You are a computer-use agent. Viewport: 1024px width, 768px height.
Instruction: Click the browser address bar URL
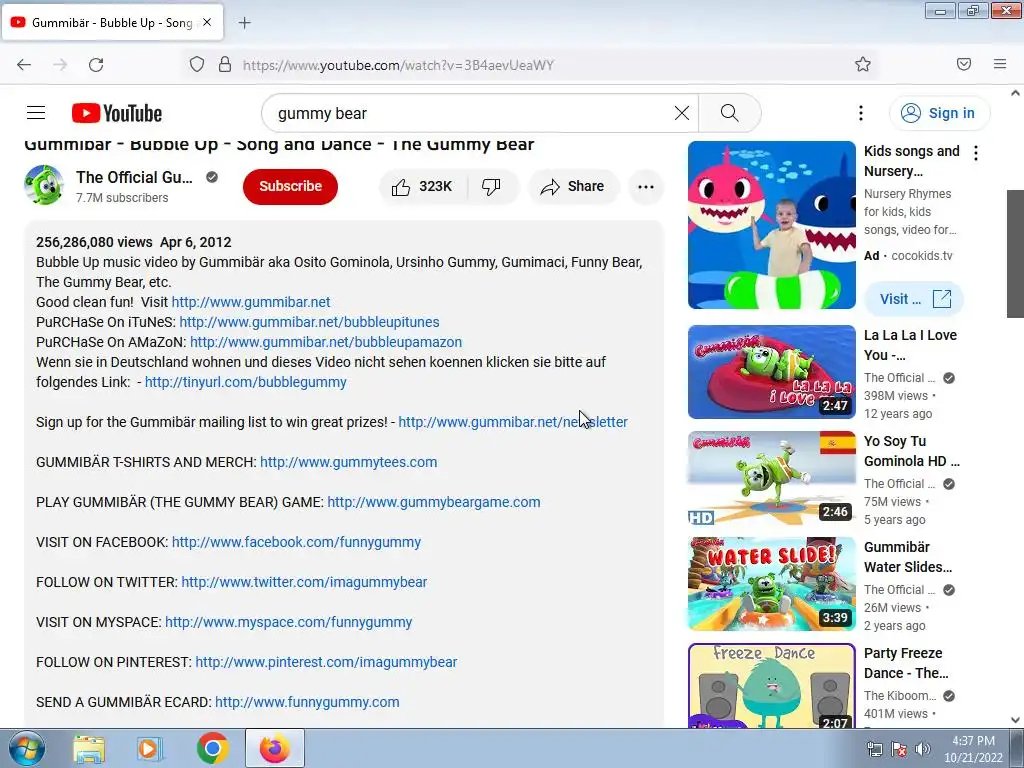(398, 65)
